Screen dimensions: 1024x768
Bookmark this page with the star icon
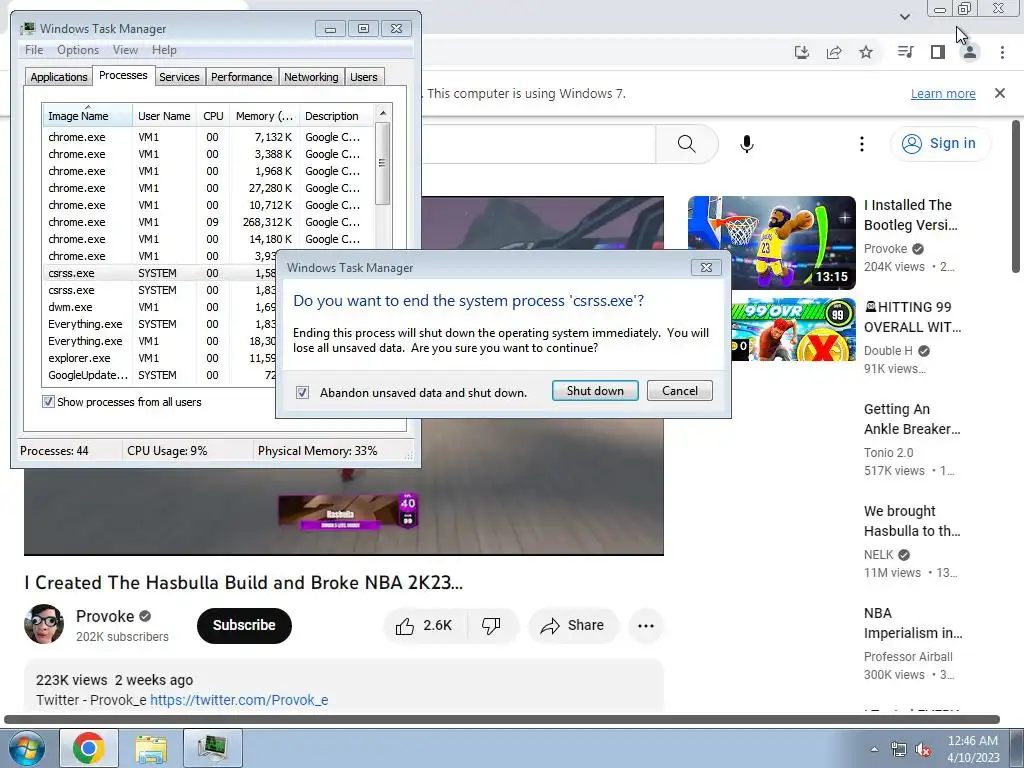tap(866, 52)
